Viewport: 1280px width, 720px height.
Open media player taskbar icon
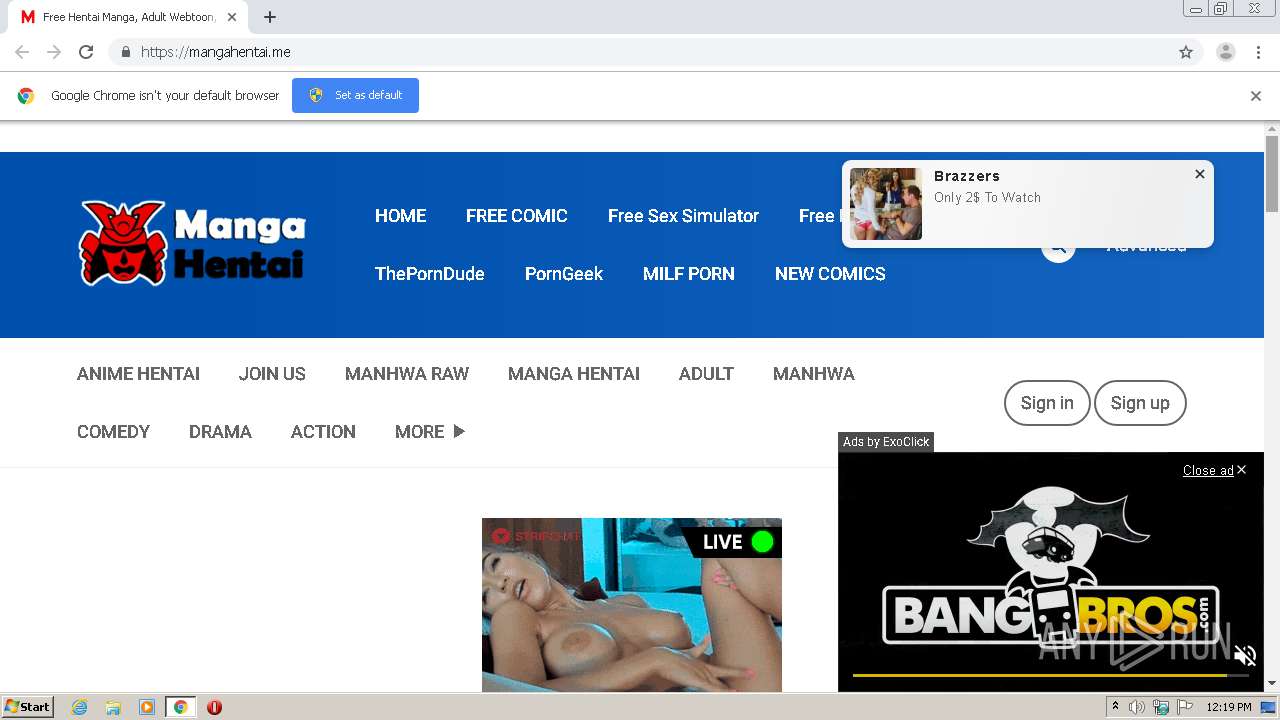[147, 707]
